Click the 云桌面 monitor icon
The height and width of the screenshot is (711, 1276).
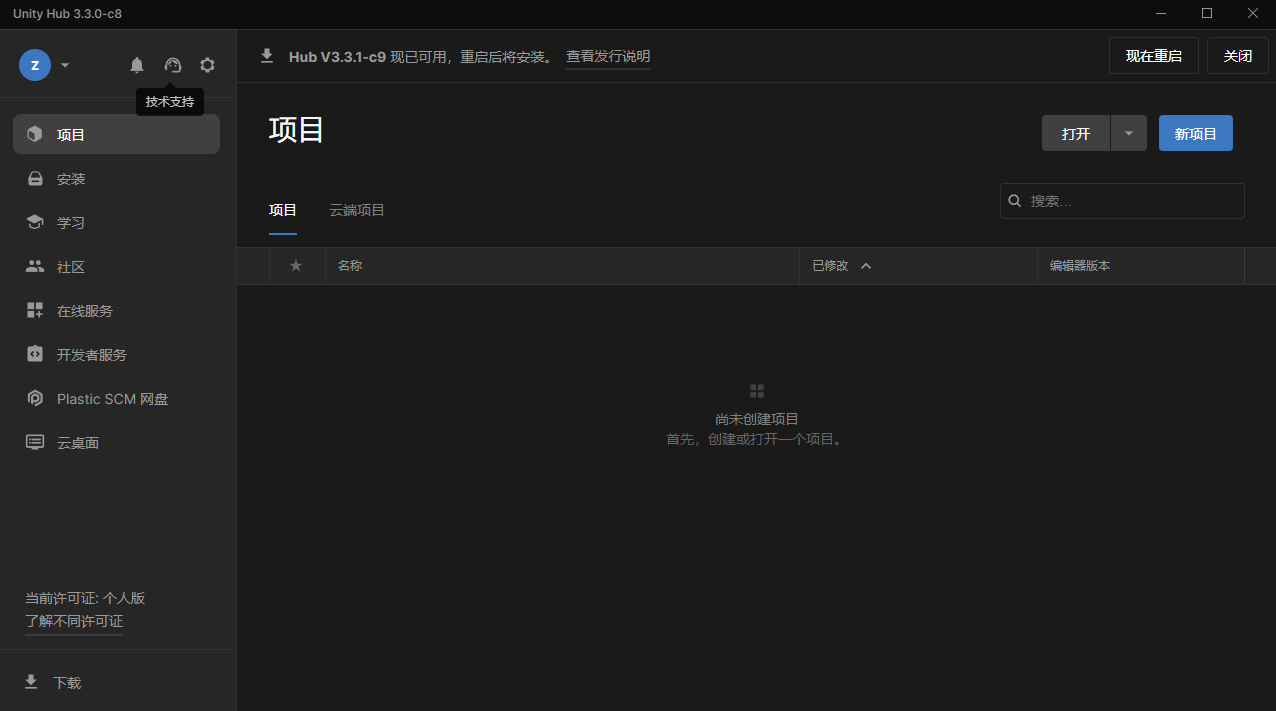click(x=35, y=442)
